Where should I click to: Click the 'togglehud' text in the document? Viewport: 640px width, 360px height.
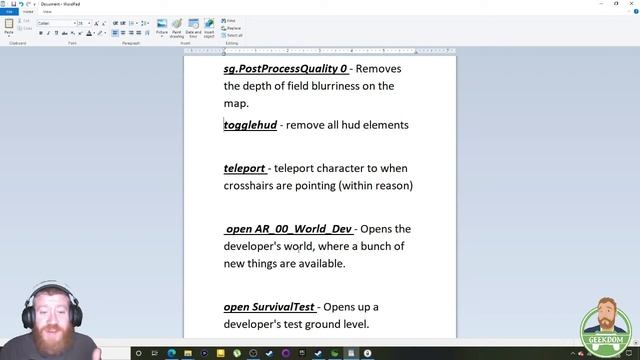(x=250, y=125)
